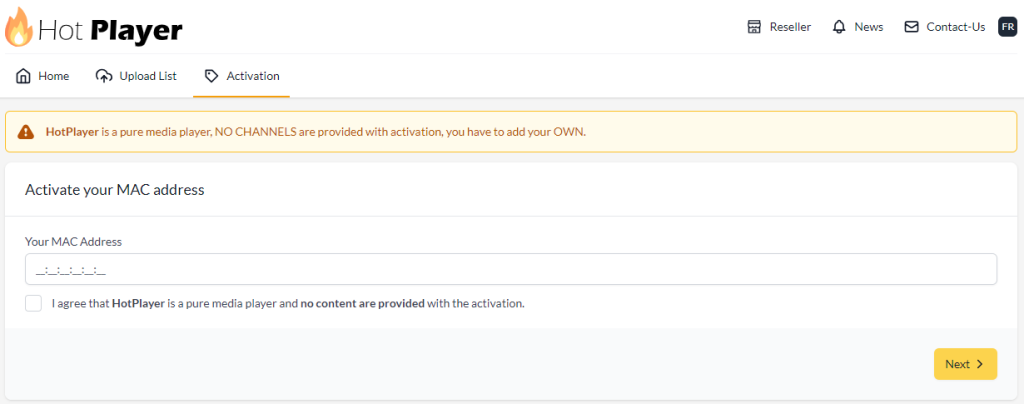Tick the pure media player agreement checkbox

pos(34,303)
